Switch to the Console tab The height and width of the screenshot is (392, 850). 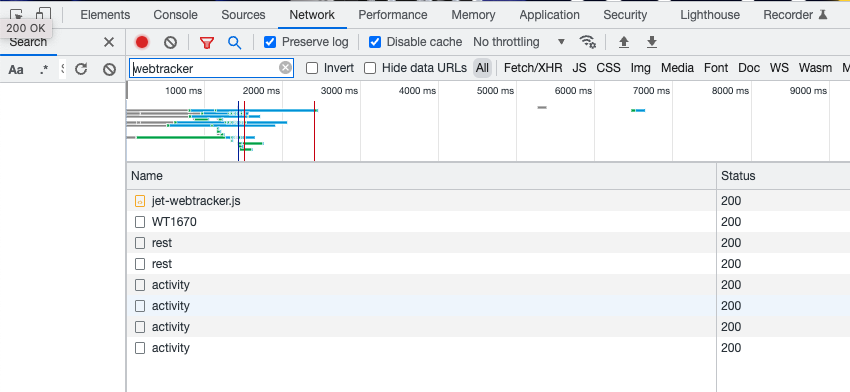click(176, 15)
